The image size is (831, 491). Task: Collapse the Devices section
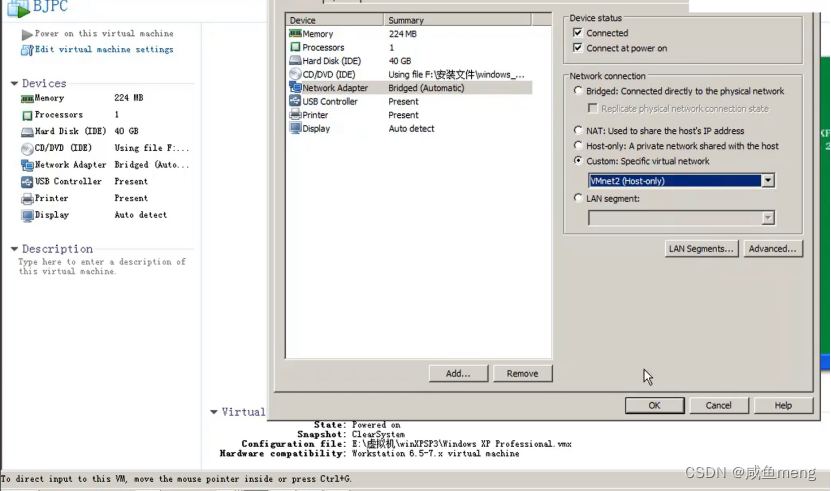pos(14,83)
